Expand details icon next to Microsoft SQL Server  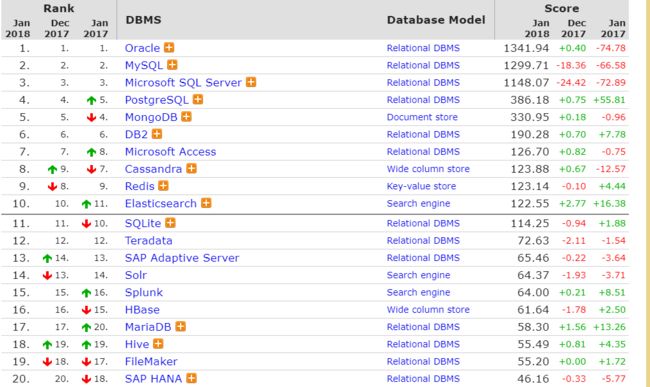[251, 82]
